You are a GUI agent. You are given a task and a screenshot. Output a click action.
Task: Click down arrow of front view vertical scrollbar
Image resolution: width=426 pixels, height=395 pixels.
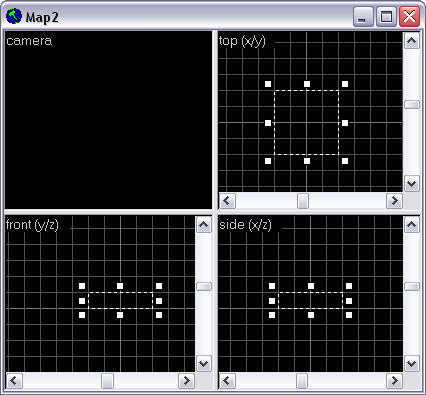click(204, 364)
